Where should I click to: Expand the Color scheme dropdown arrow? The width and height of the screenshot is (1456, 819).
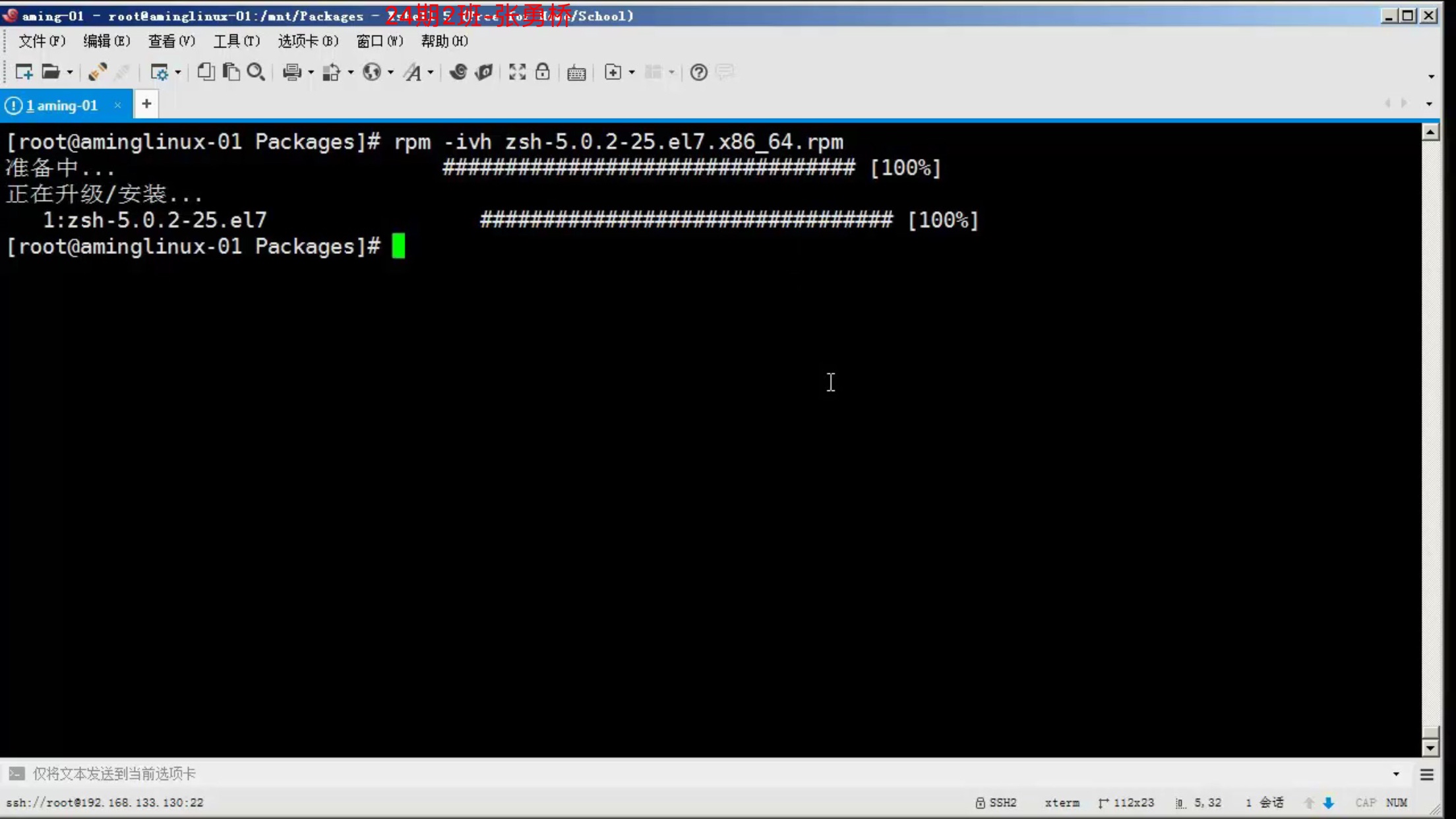pyautogui.click(x=350, y=73)
